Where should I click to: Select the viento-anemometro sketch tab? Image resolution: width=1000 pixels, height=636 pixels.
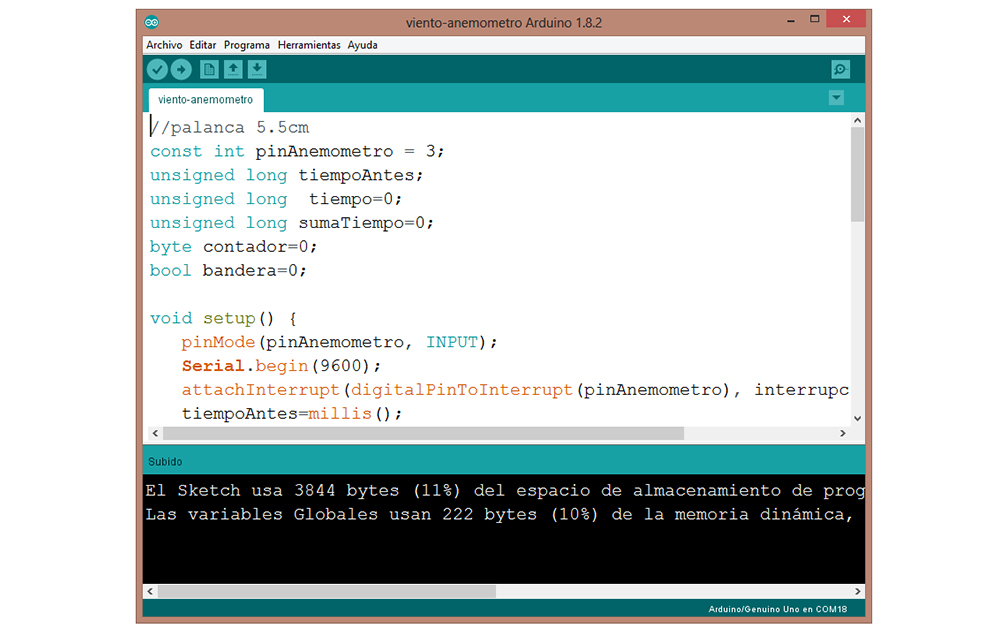[206, 100]
